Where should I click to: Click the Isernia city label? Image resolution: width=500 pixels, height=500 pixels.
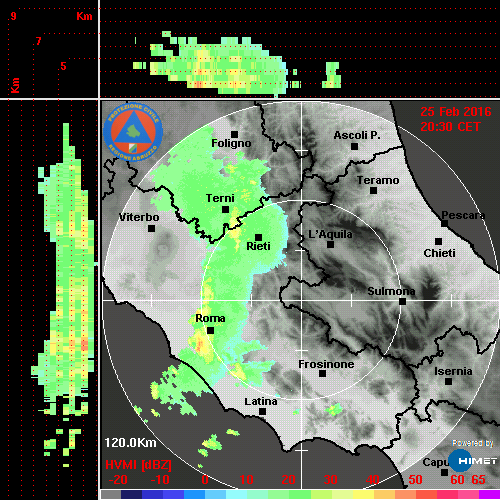tap(453, 371)
